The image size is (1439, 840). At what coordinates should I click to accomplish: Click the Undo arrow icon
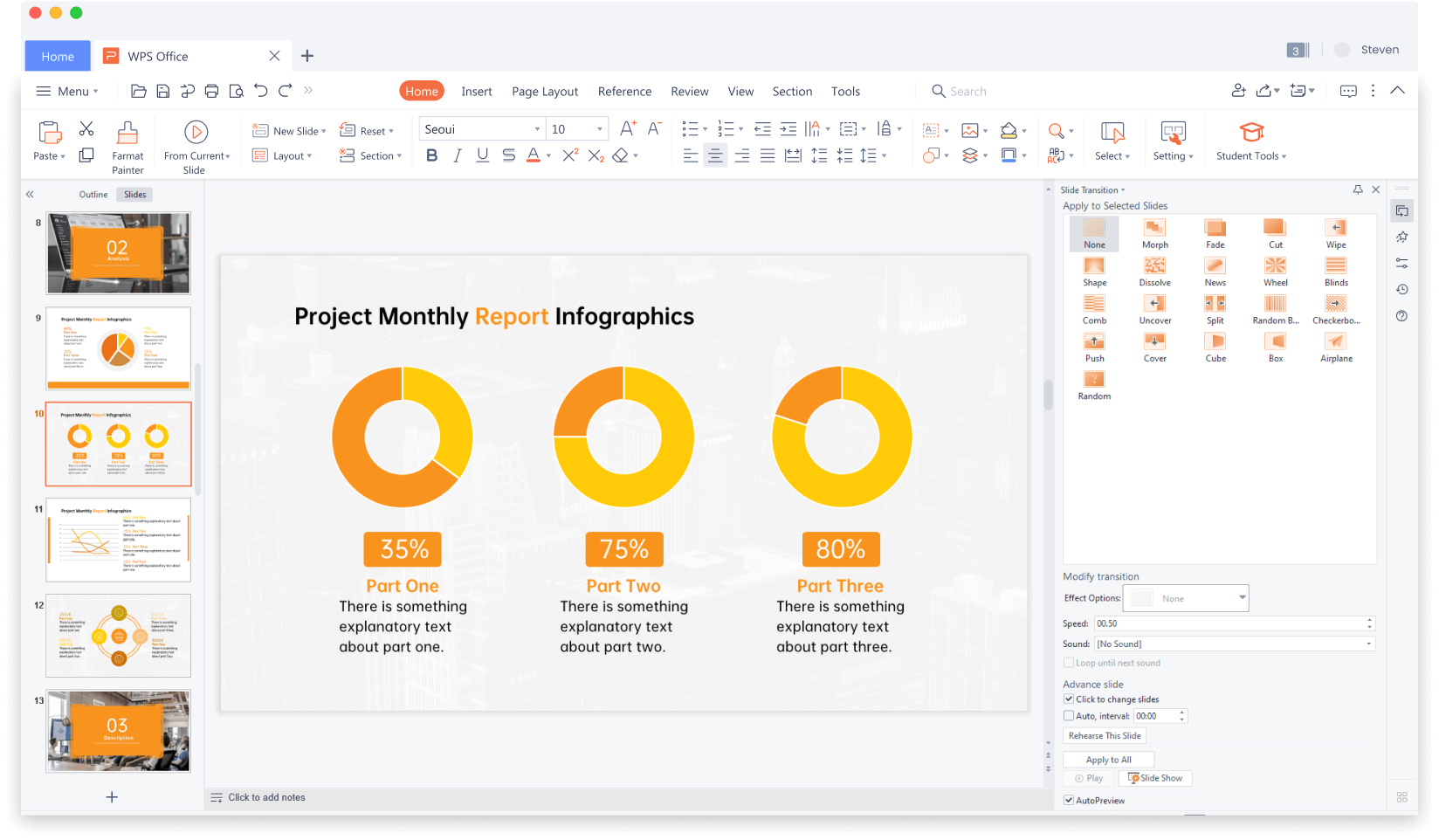pos(260,91)
